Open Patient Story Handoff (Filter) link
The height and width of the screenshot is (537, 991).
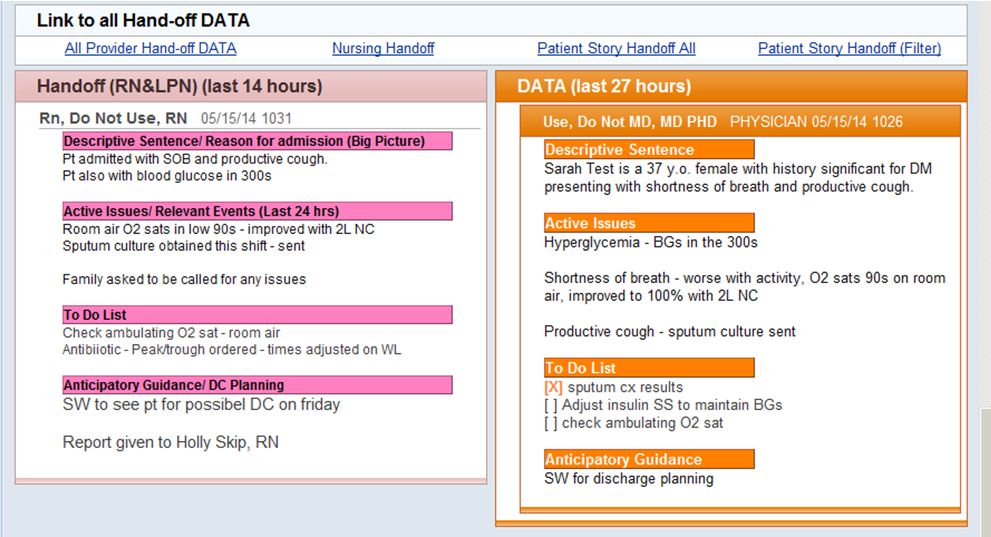coord(849,48)
